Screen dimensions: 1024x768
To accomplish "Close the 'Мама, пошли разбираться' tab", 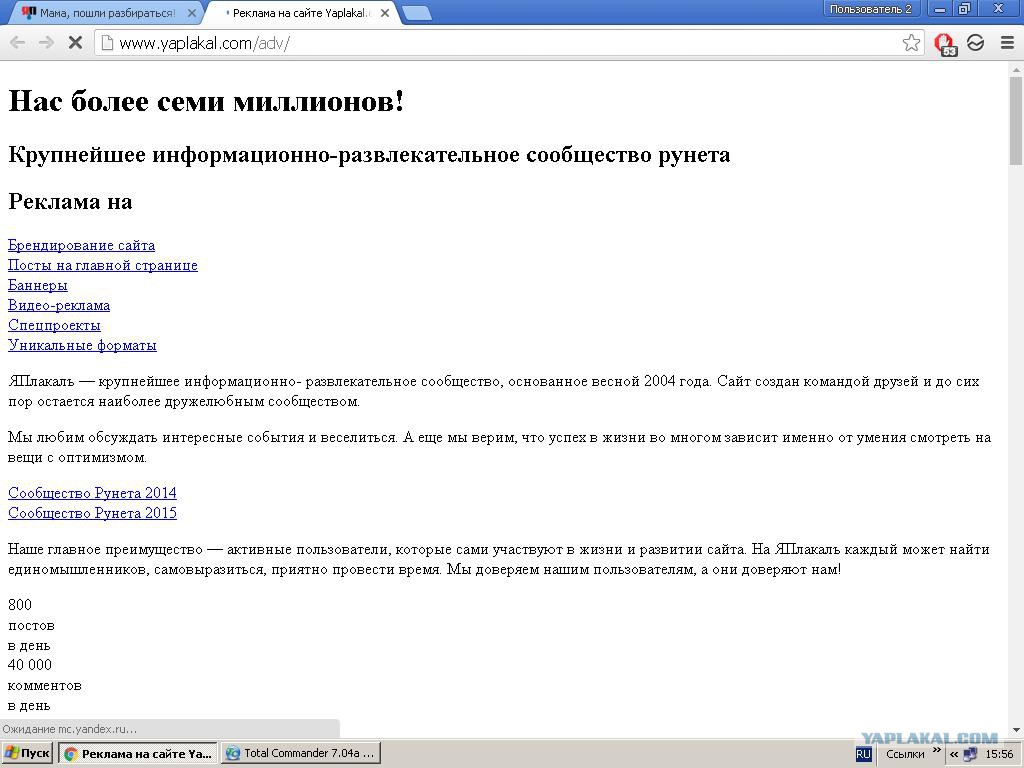I will [x=191, y=13].
